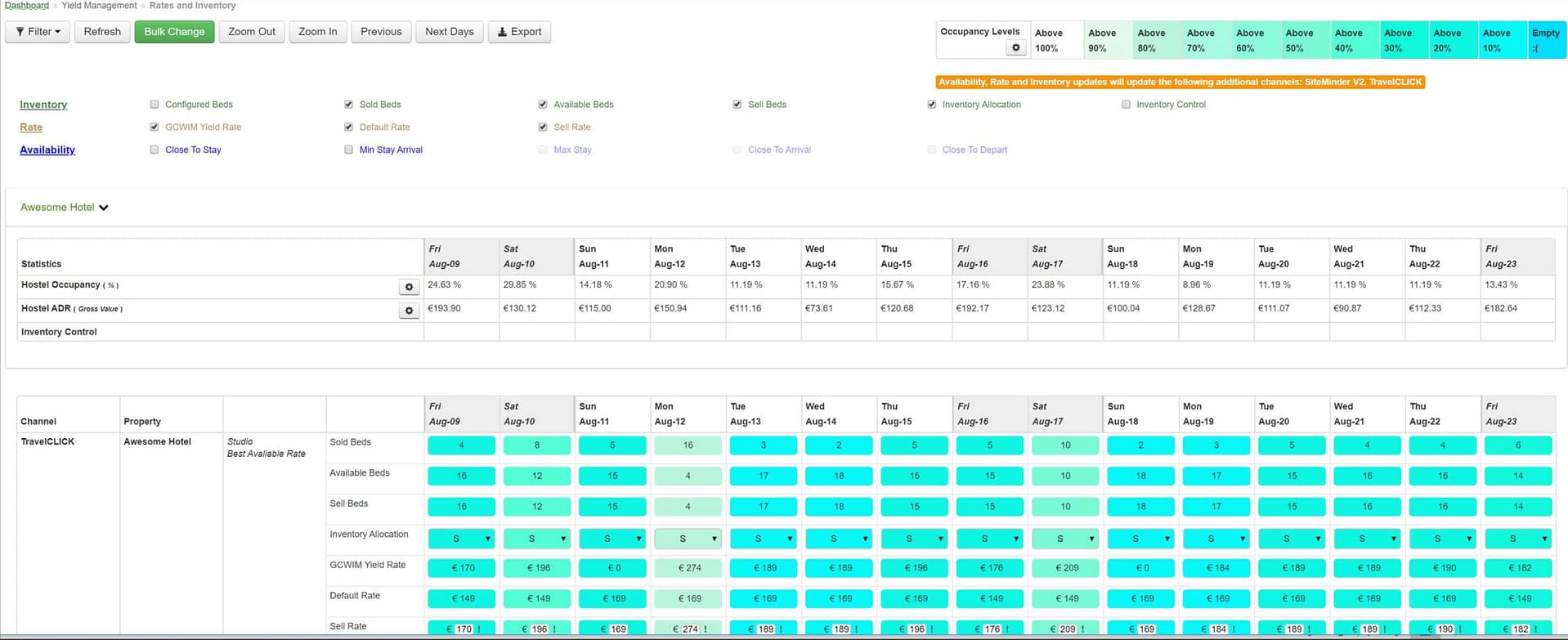
Task: Open Hostel ADR settings gear
Action: click(x=409, y=311)
